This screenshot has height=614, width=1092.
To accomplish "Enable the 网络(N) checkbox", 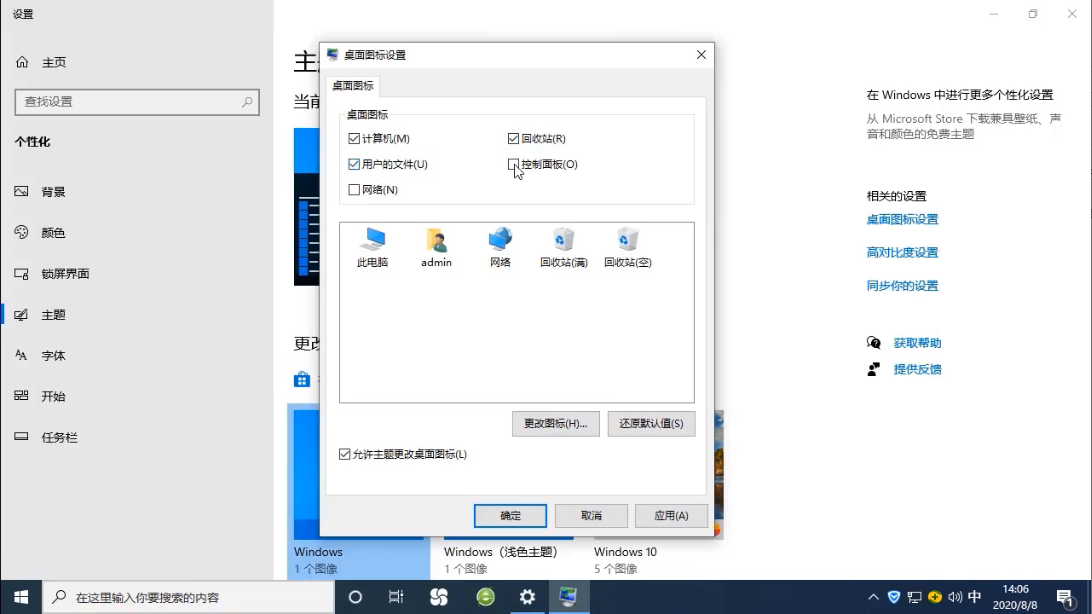I will [x=354, y=189].
